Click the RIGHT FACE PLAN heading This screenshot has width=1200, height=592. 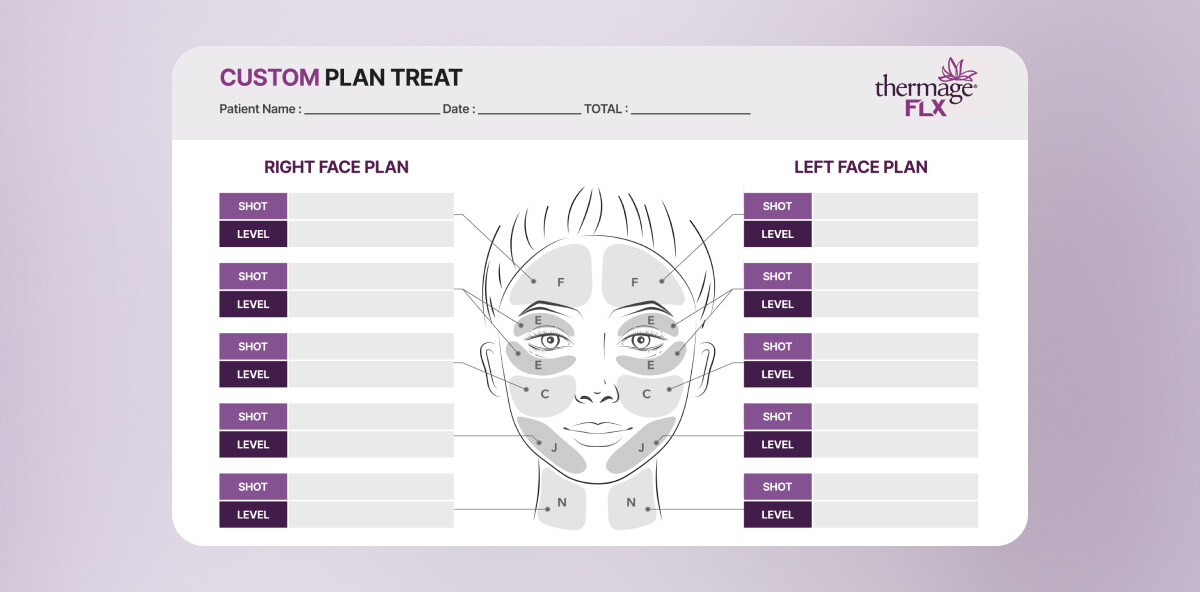336,167
